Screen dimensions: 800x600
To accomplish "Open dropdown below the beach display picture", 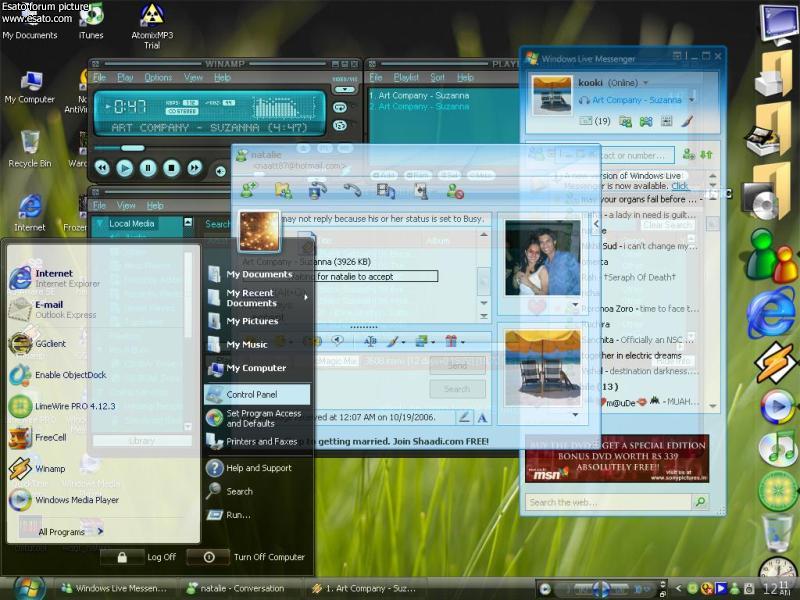I will (574, 414).
